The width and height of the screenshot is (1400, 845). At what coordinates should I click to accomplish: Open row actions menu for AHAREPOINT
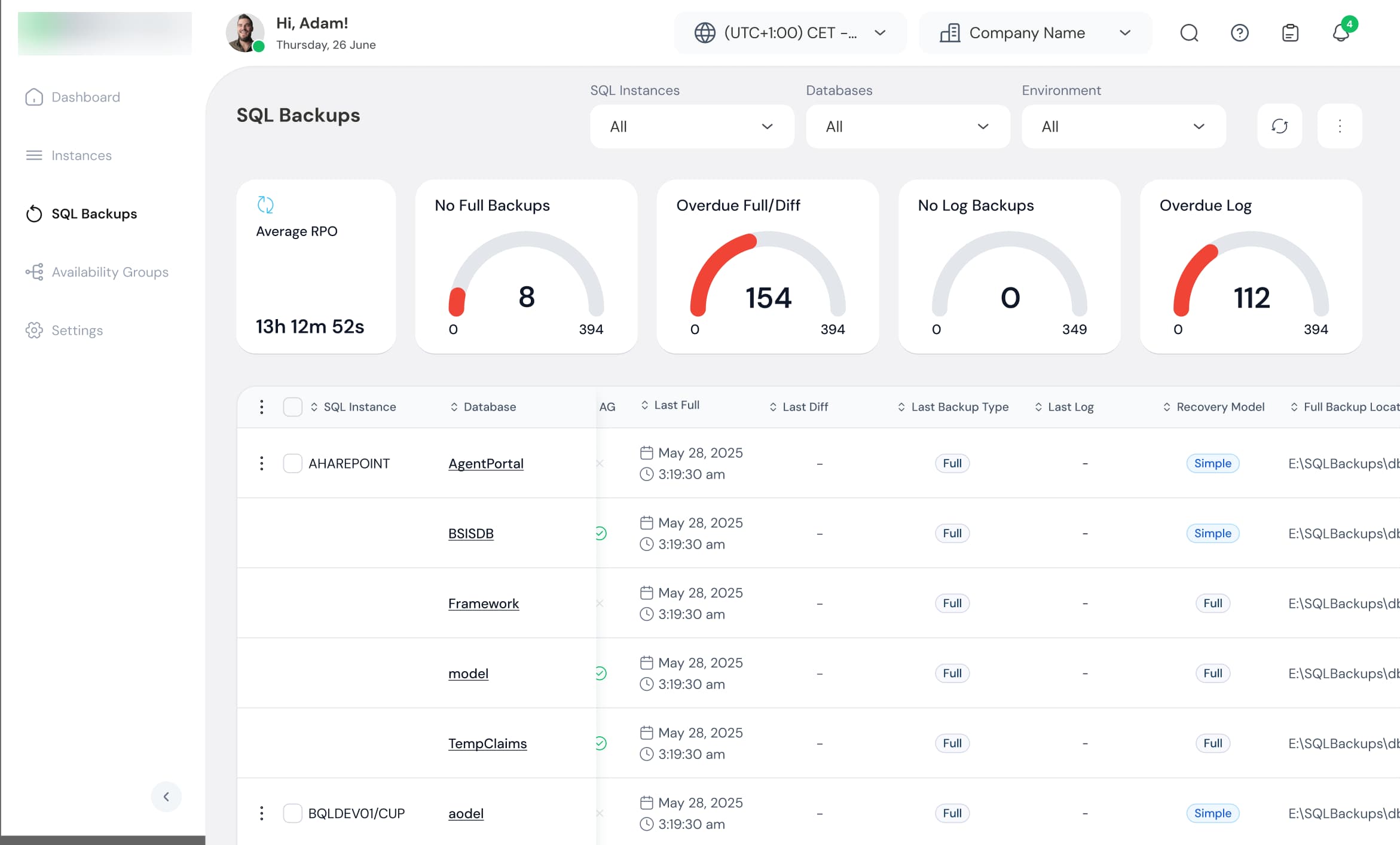[x=261, y=463]
